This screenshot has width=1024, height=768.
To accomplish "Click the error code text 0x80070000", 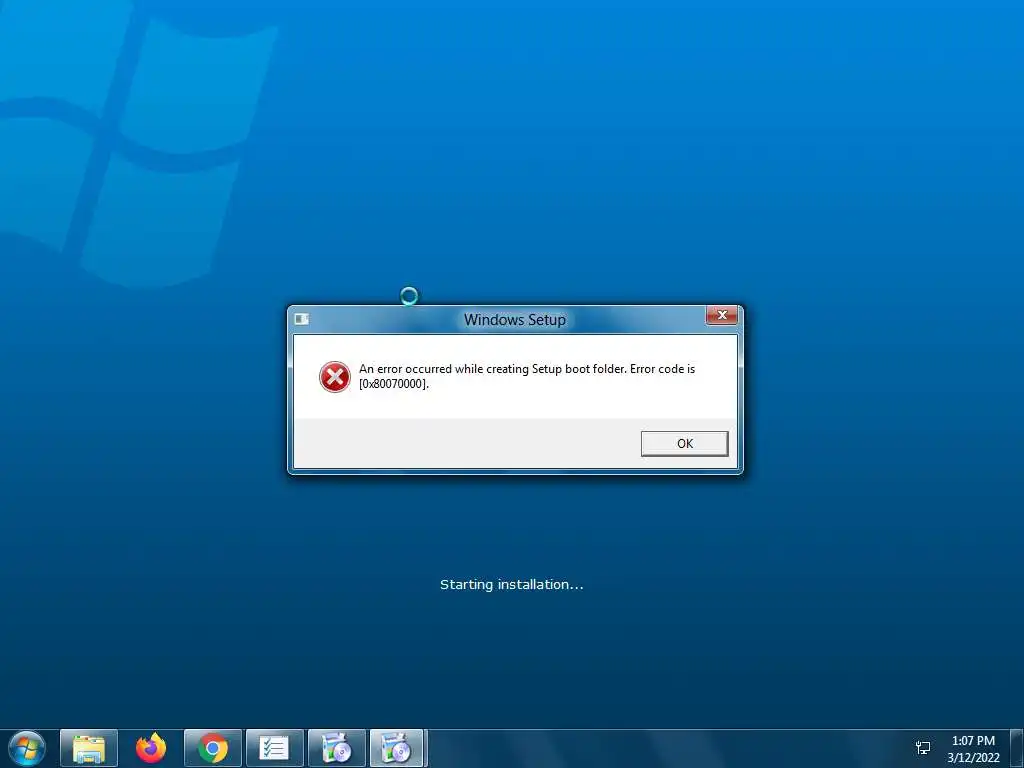I will (394, 384).
